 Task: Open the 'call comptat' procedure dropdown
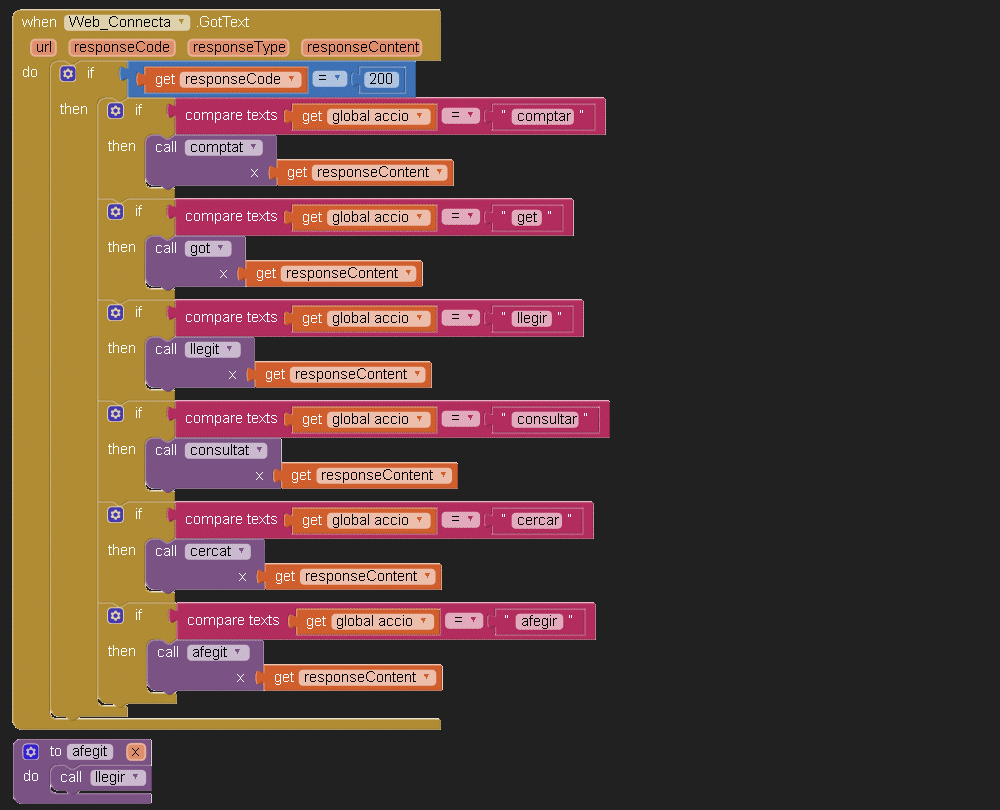point(254,148)
